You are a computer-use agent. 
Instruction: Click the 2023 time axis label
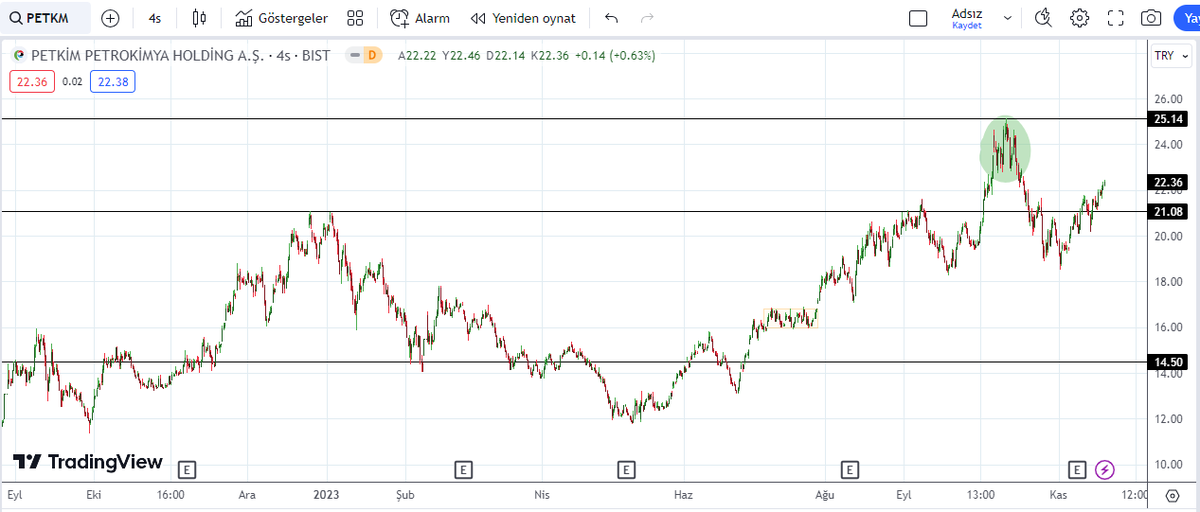pos(328,495)
